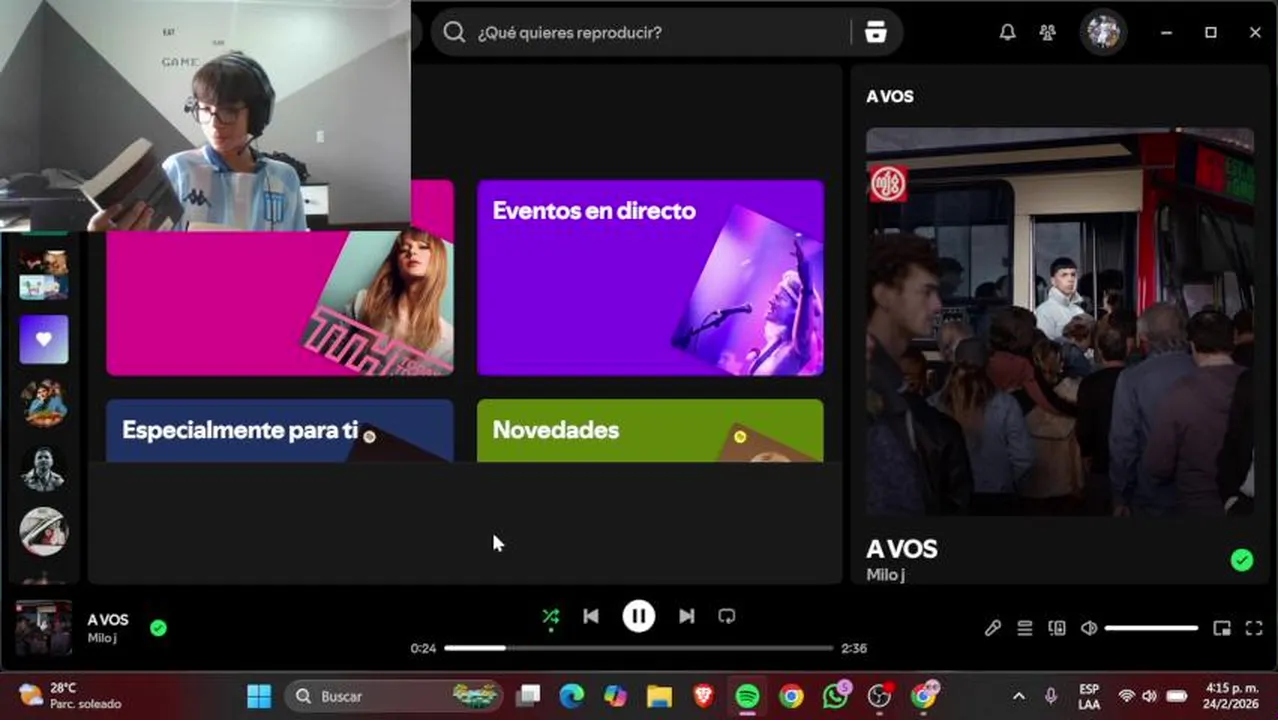The width and height of the screenshot is (1278, 720).
Task: Open the user profile avatar menu
Action: pyautogui.click(x=1103, y=32)
